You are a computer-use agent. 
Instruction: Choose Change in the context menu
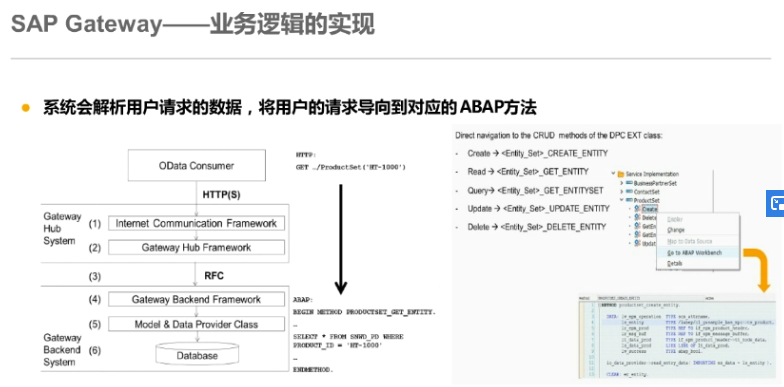point(676,230)
